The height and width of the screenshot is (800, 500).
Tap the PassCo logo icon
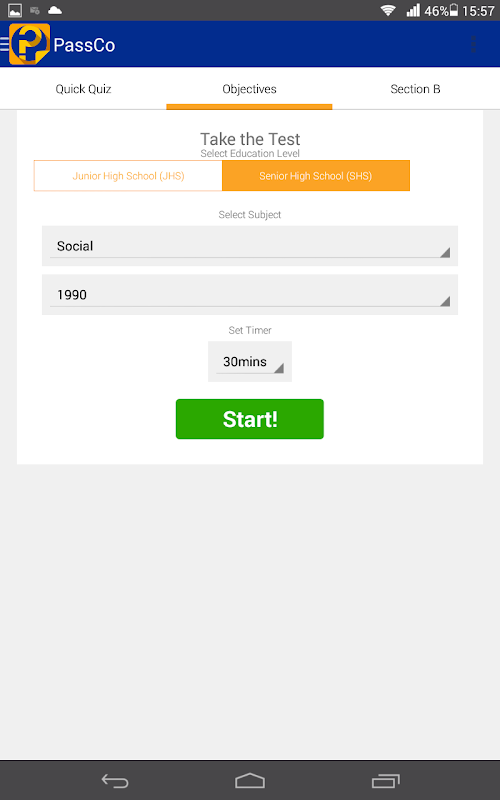point(30,44)
